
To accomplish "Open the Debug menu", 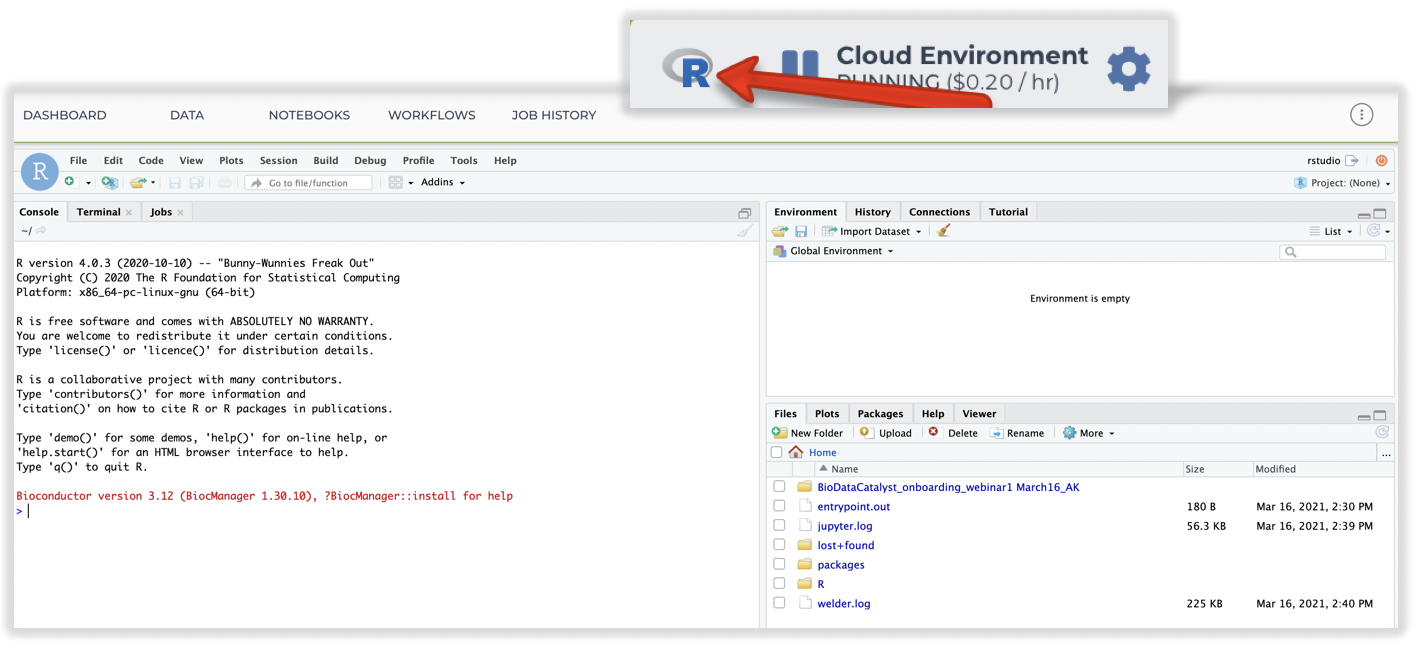I will click(x=370, y=160).
